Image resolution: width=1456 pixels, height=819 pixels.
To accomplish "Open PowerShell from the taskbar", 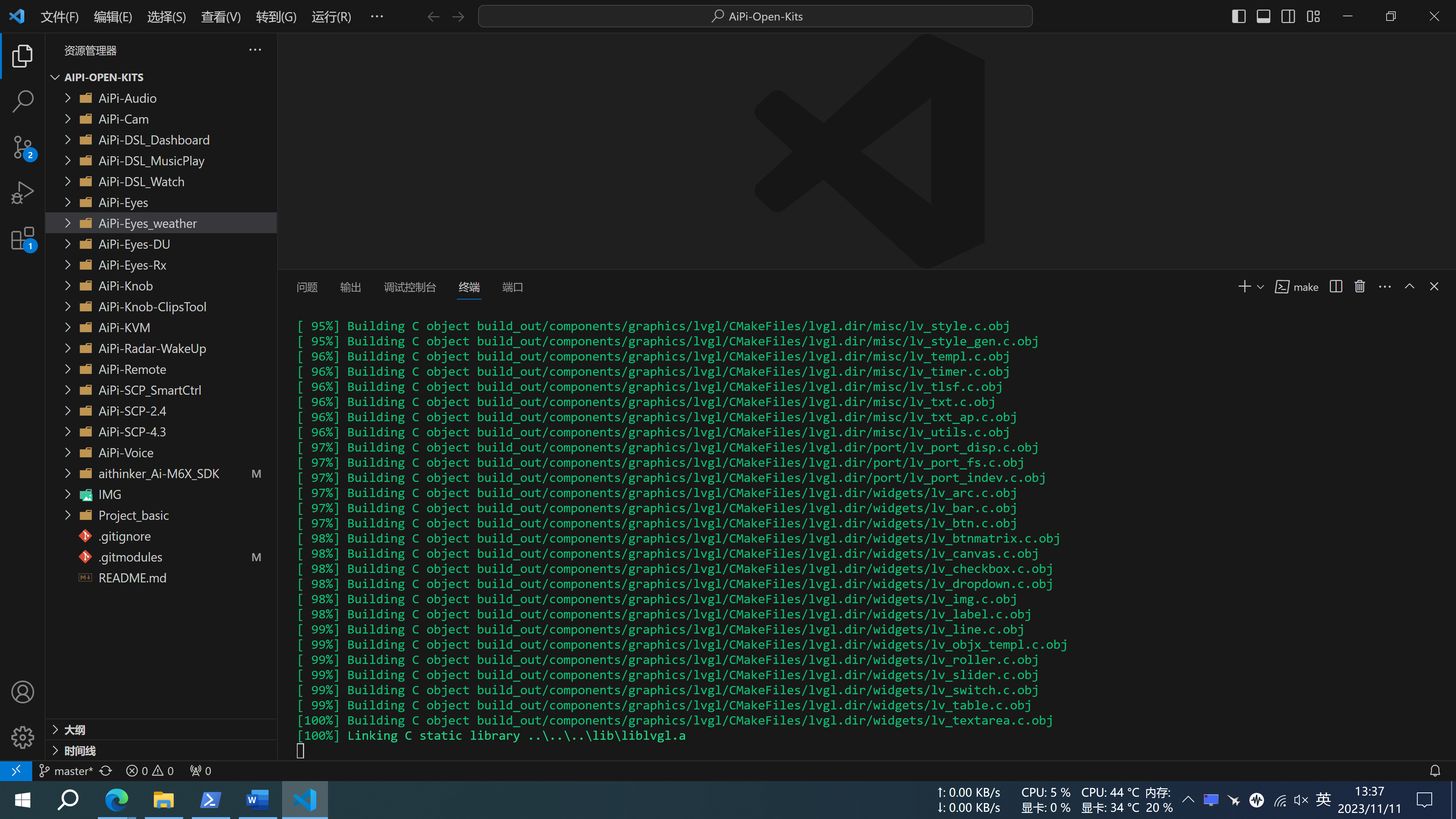I will 211,800.
